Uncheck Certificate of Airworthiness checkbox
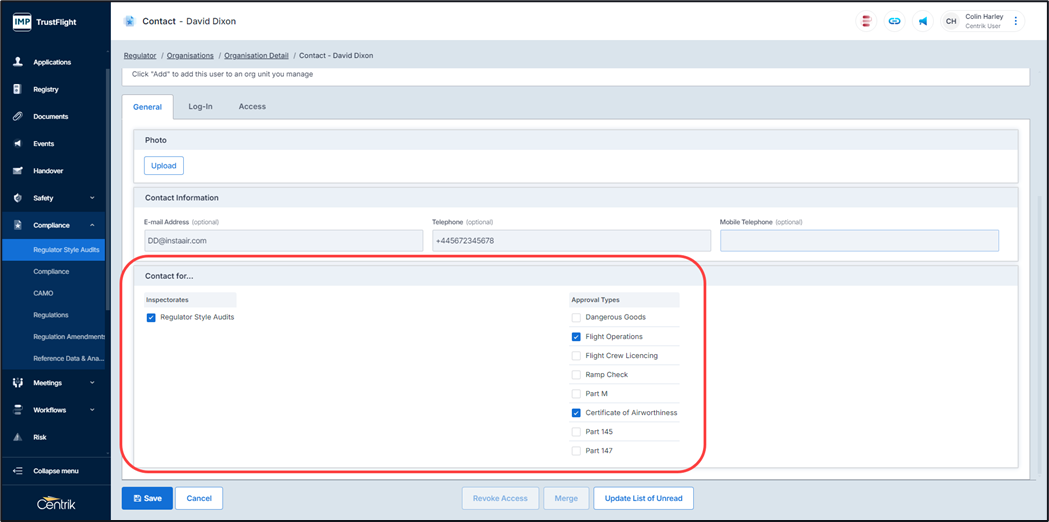 (576, 413)
